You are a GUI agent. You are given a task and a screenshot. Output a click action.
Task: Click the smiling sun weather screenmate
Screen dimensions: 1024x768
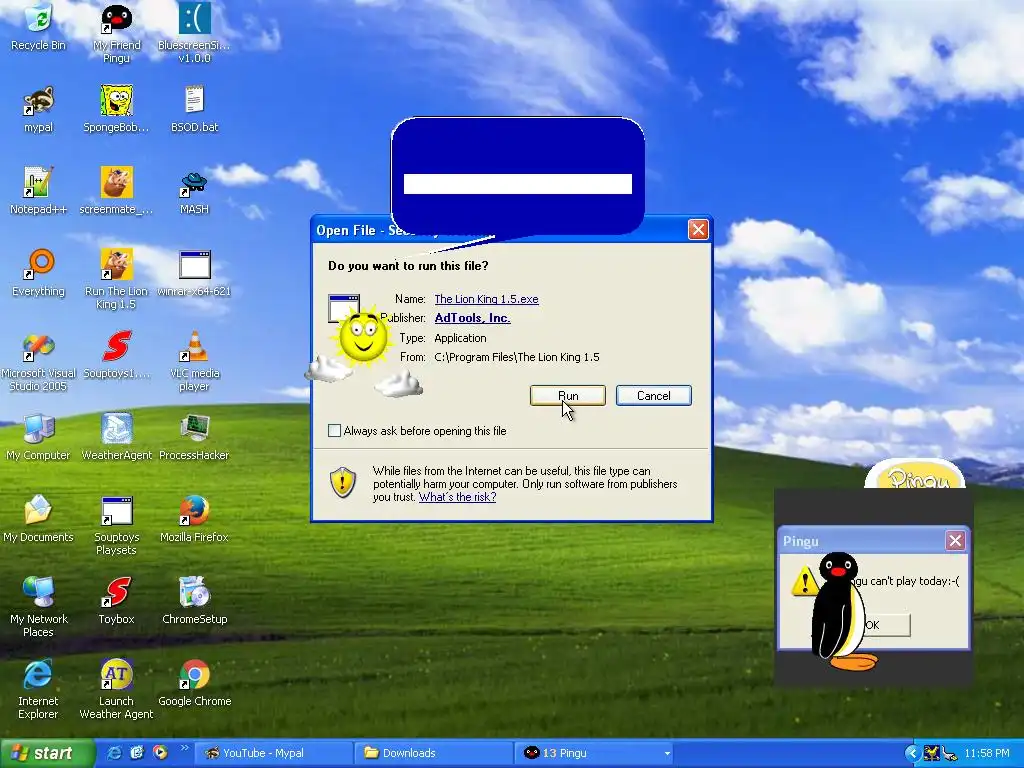[x=363, y=337]
